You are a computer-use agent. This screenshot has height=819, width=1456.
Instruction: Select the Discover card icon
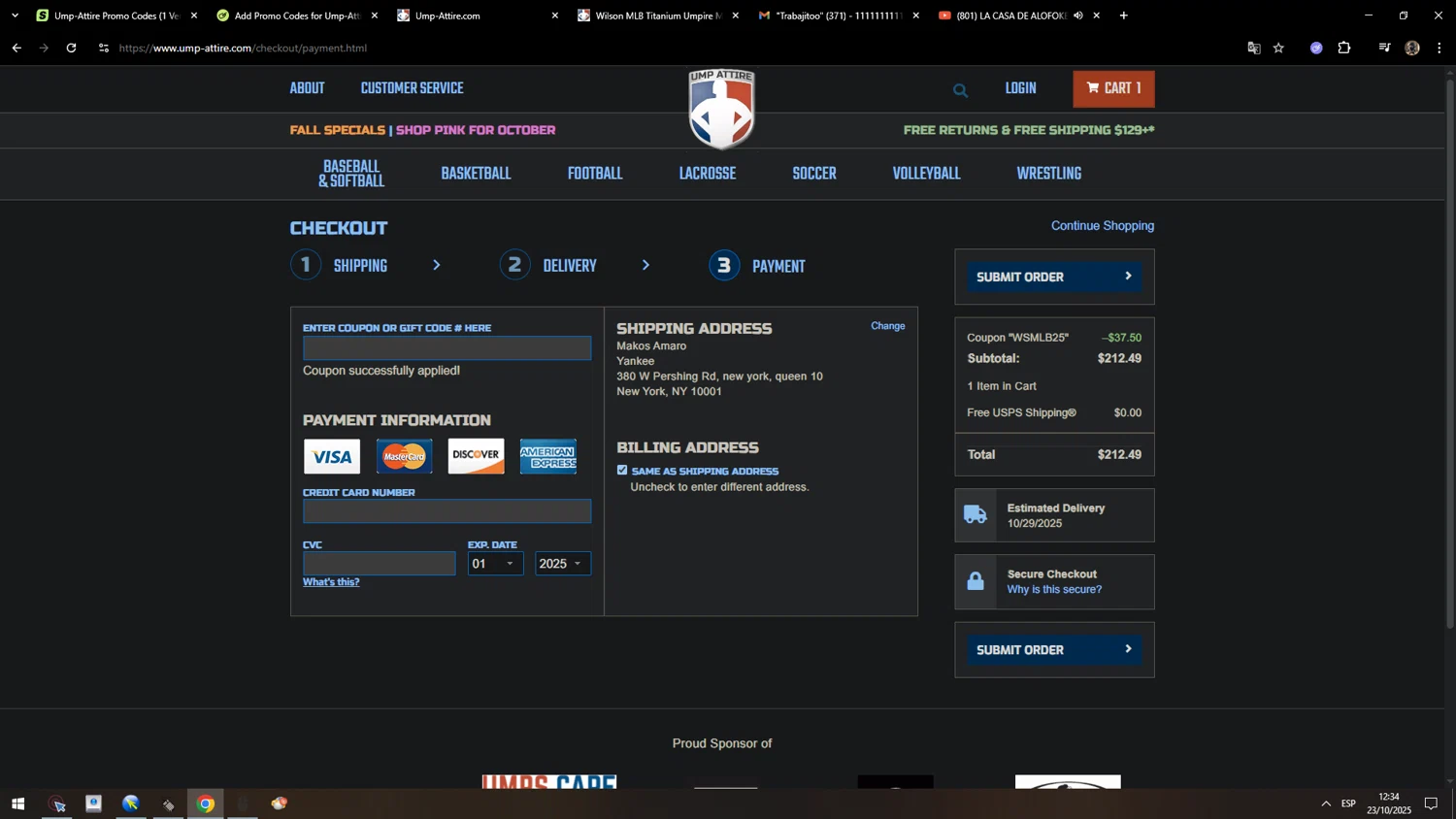click(476, 456)
